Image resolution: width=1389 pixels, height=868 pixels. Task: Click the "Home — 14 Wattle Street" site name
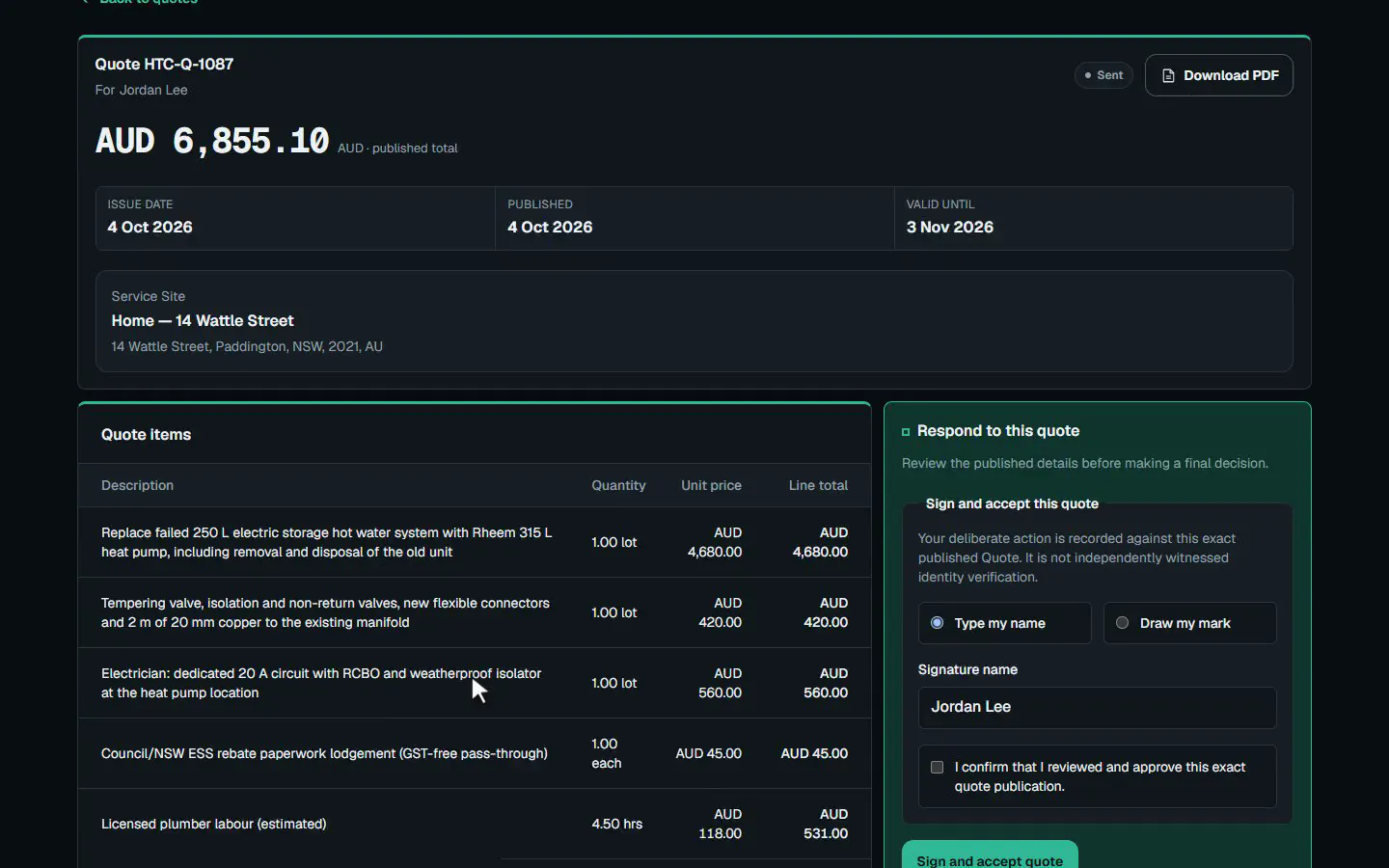(203, 321)
